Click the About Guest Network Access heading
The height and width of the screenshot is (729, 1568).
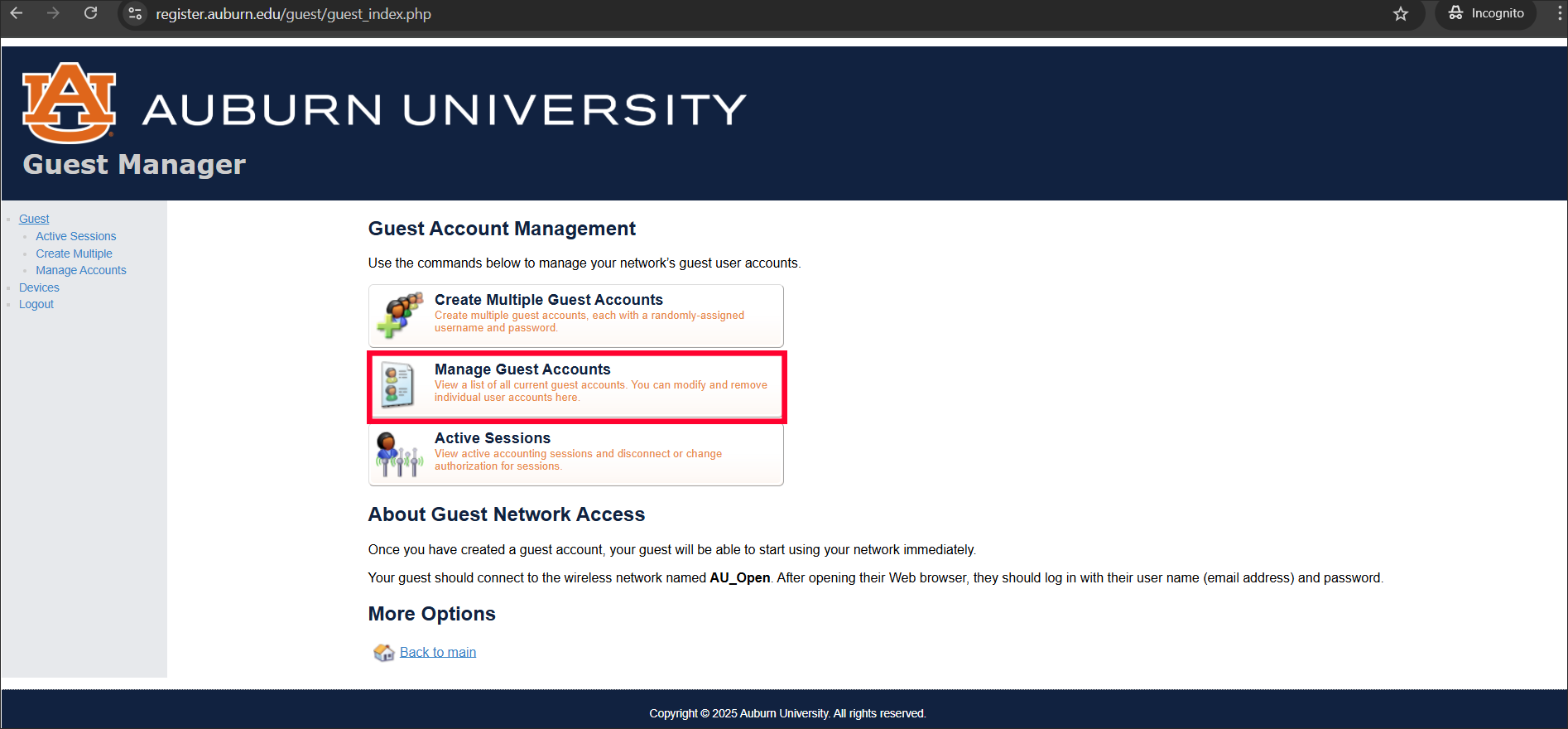coord(506,514)
